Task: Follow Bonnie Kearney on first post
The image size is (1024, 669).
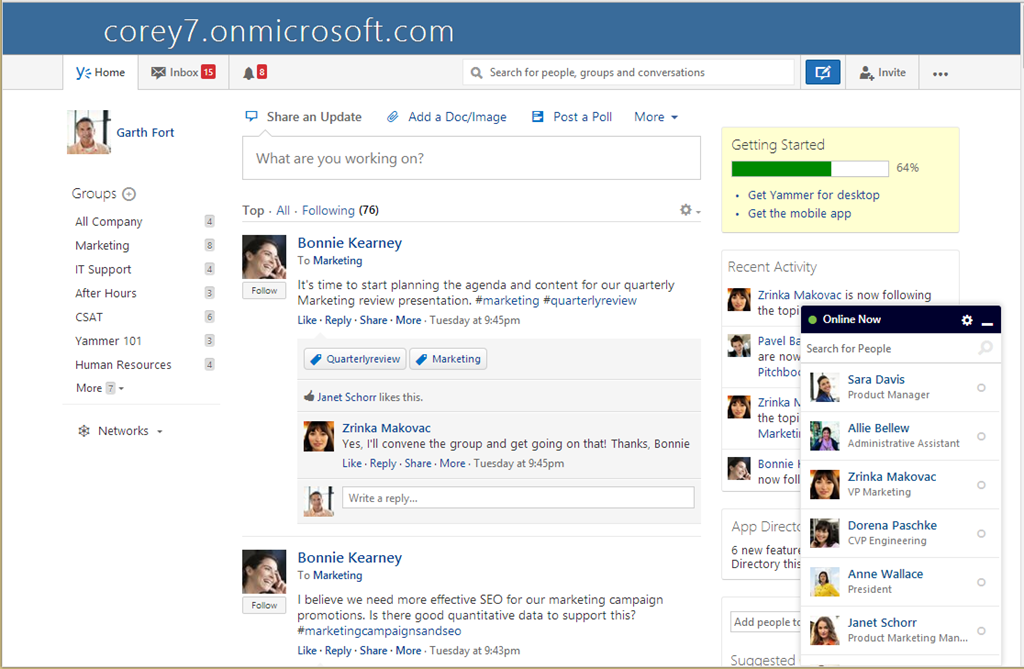Action: (x=264, y=291)
